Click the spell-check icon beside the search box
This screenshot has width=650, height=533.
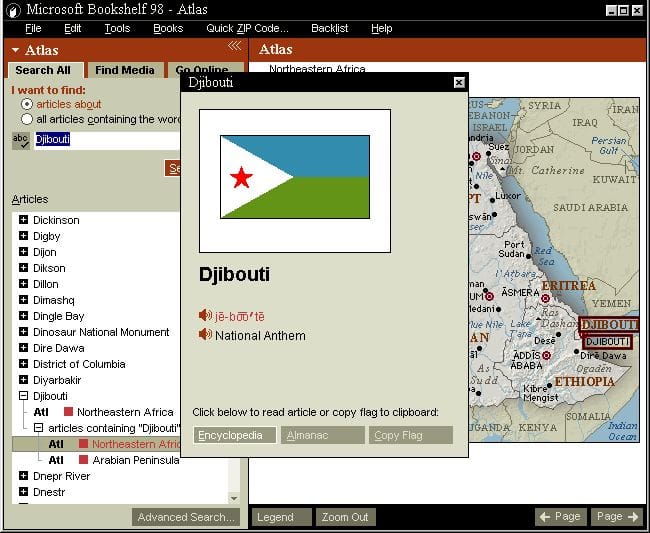tap(20, 141)
